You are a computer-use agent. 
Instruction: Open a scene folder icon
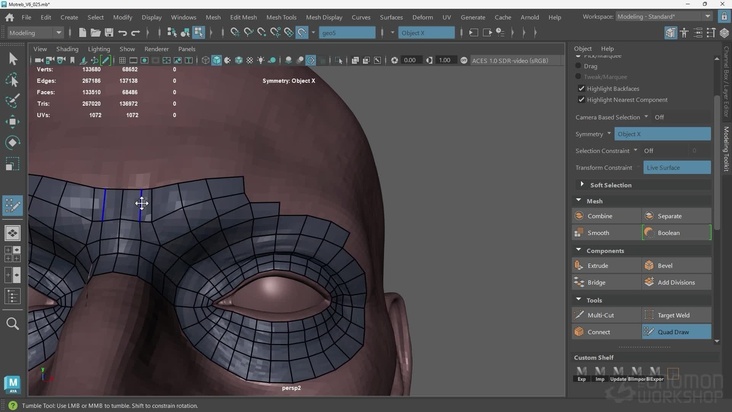click(x=96, y=33)
